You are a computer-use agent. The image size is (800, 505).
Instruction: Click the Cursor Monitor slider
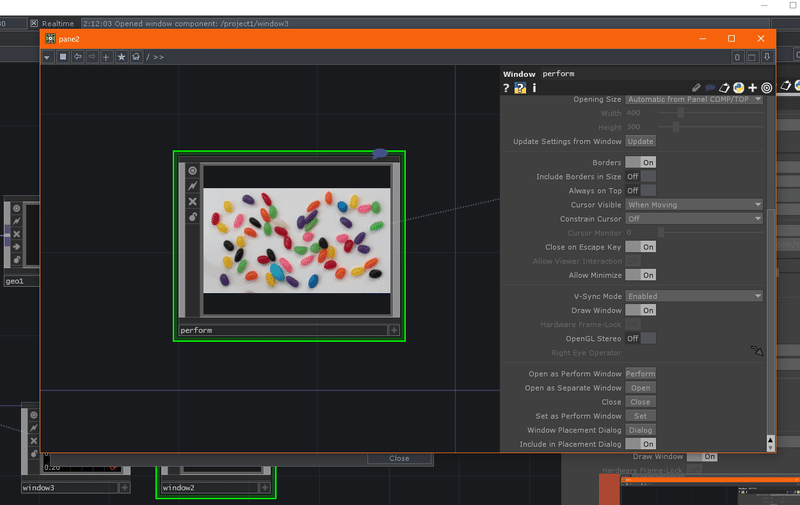tap(710, 233)
